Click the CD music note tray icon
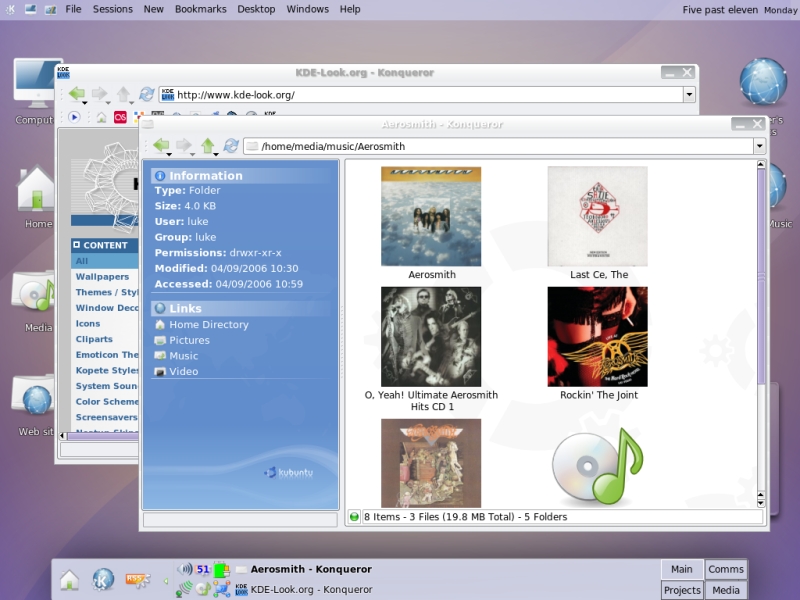 (203, 590)
